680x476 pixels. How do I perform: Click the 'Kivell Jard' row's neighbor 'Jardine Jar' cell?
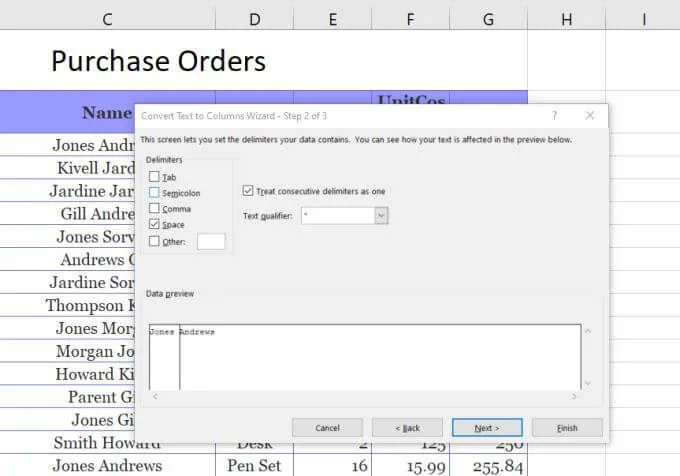(x=67, y=191)
